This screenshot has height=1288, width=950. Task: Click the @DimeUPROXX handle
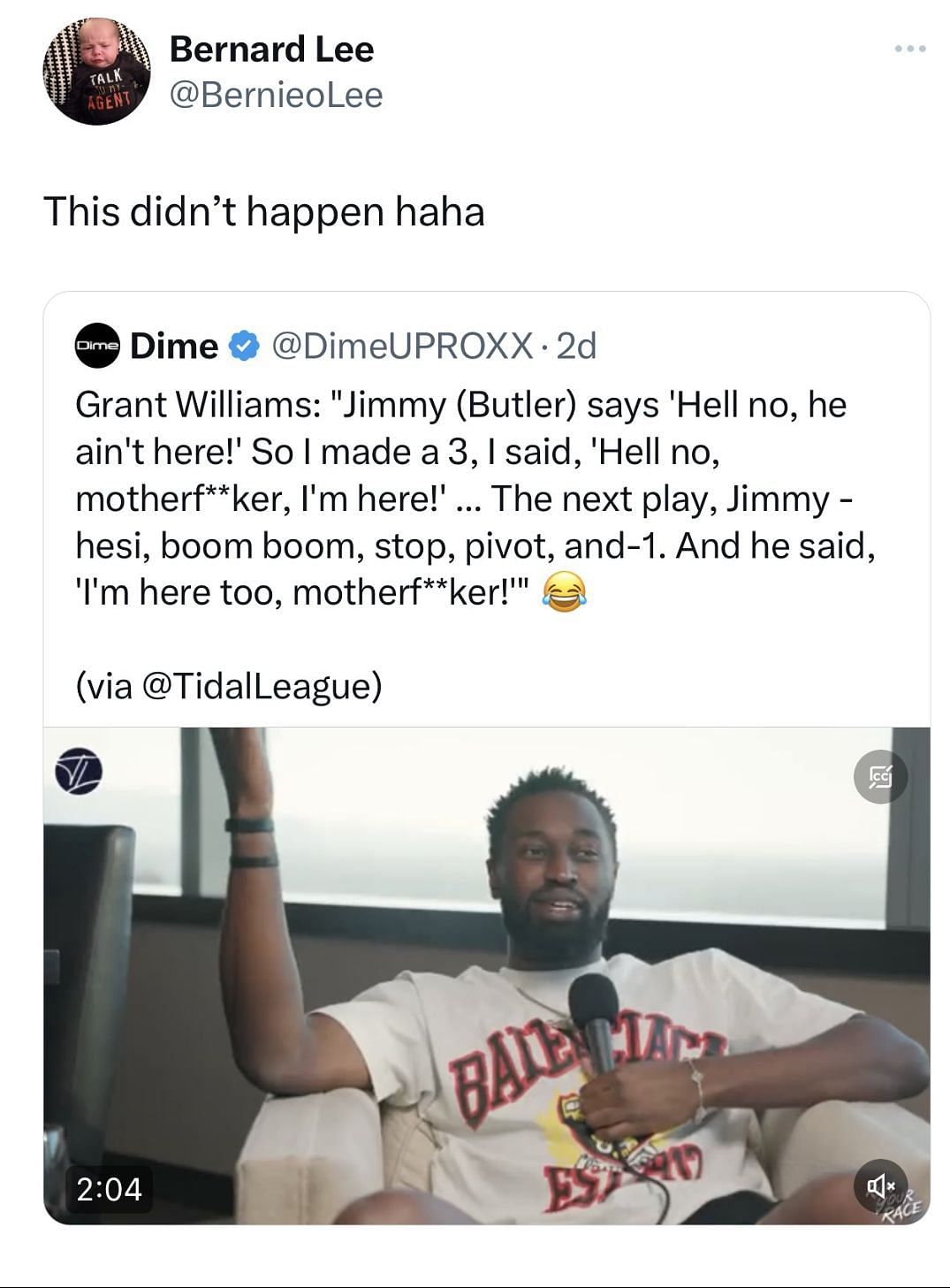point(402,346)
